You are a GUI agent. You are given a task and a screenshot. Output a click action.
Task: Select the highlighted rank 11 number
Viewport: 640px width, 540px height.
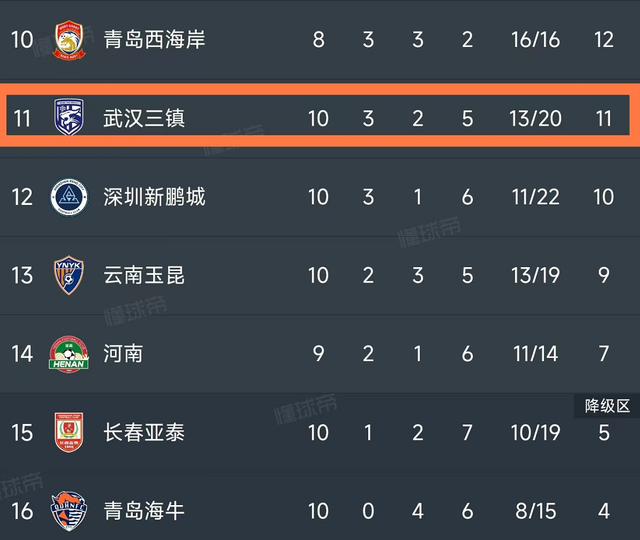[x=23, y=118]
